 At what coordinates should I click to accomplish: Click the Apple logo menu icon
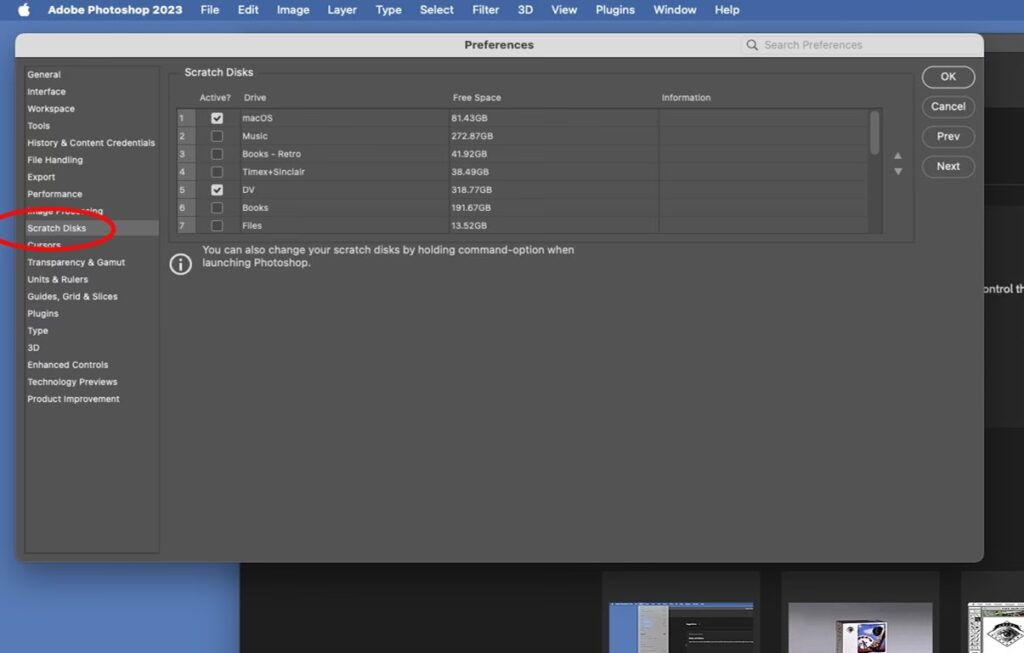24,10
